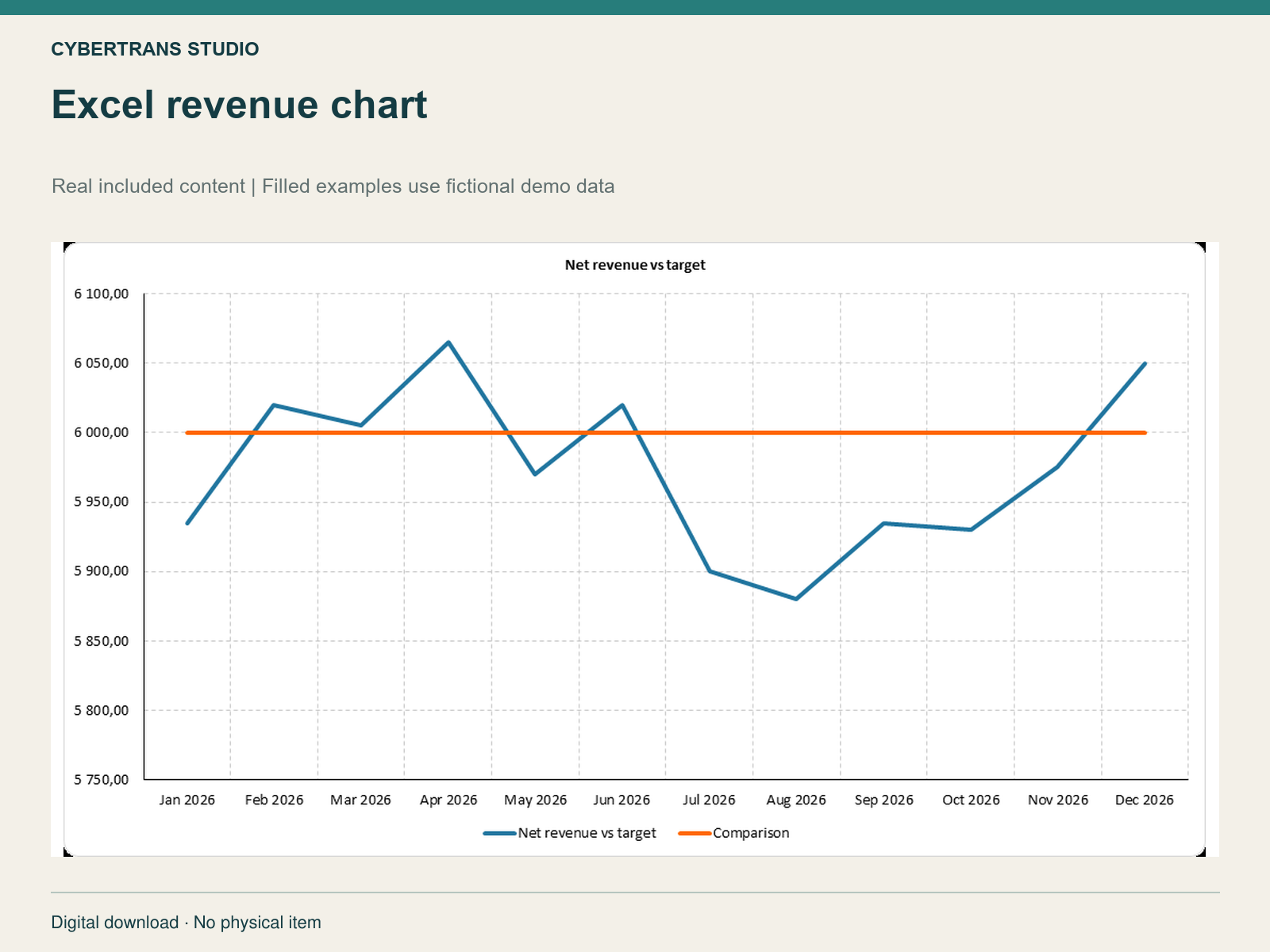This screenshot has height=952, width=1270.
Task: Select the 'Aug 2026' month label
Action: pos(796,800)
